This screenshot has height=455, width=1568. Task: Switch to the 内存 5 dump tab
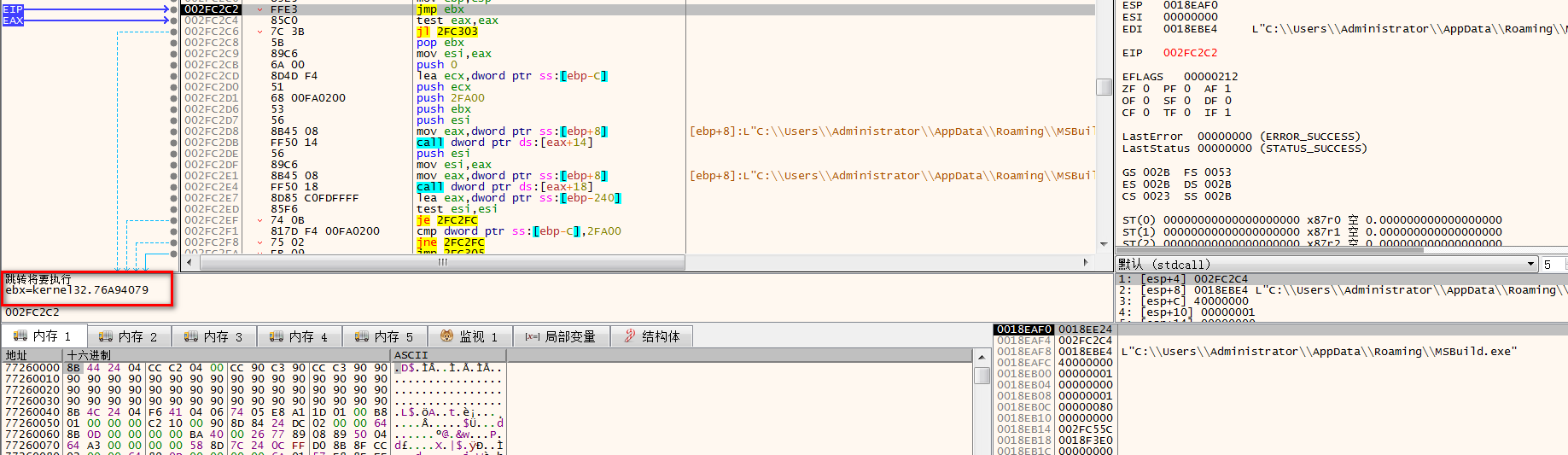pyautogui.click(x=384, y=336)
